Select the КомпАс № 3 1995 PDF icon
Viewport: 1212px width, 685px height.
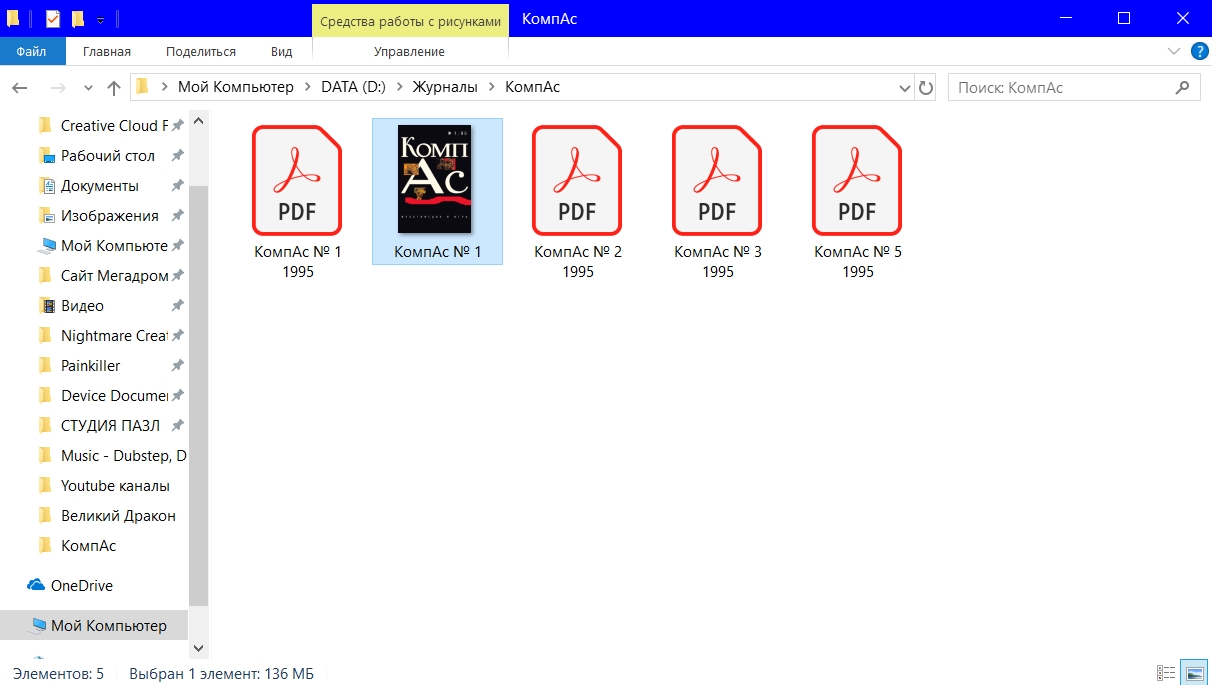(x=717, y=180)
